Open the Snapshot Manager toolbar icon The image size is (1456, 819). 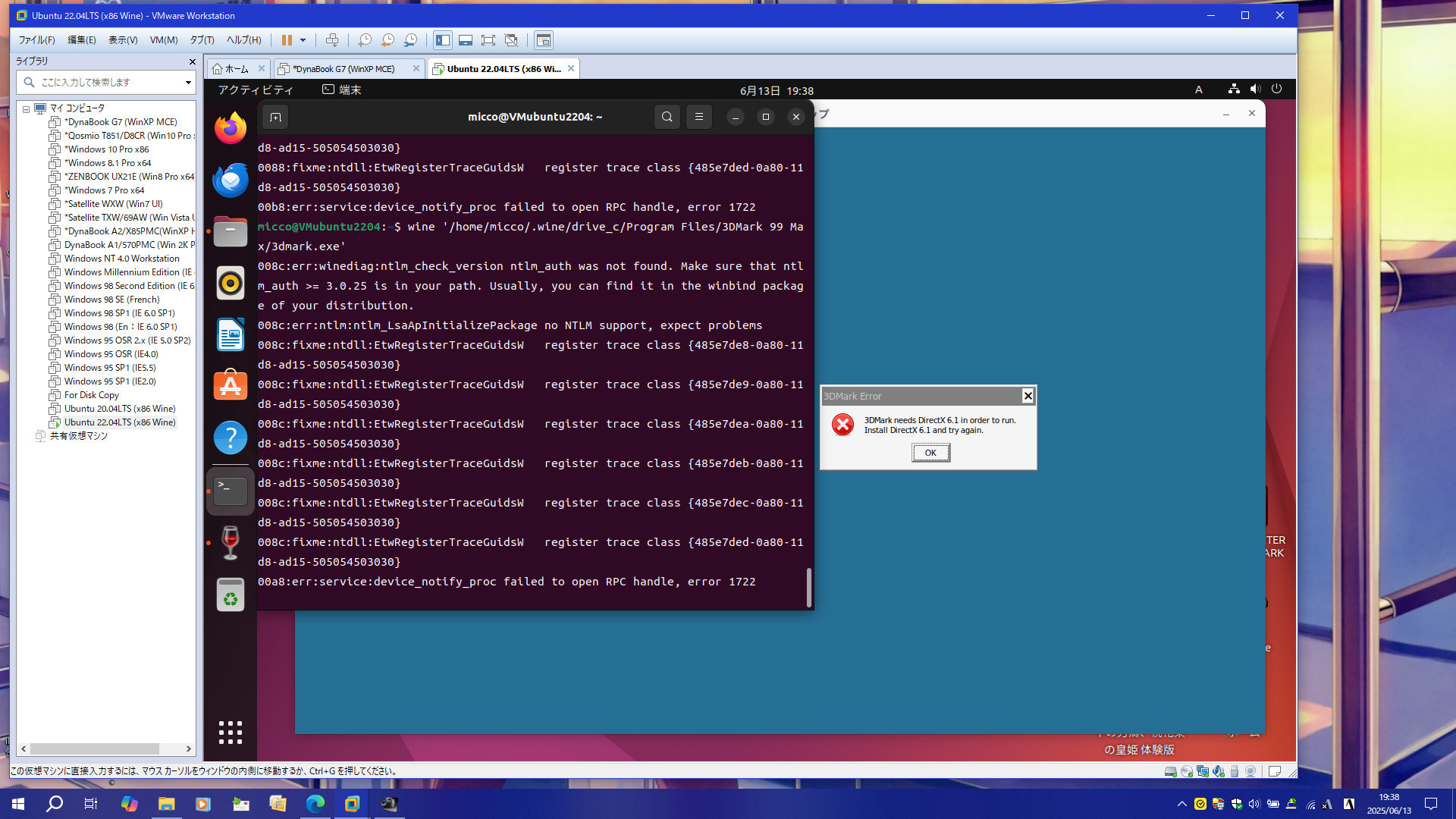pos(410,40)
